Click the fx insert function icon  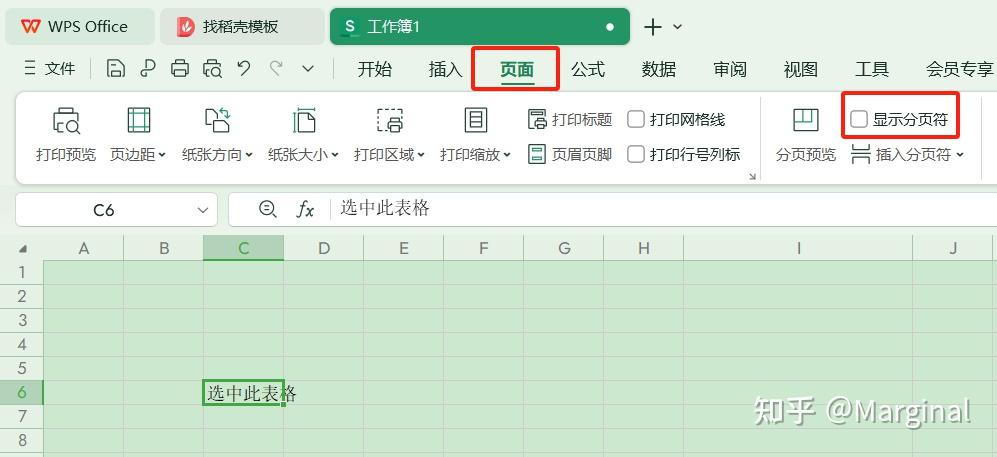pos(305,208)
